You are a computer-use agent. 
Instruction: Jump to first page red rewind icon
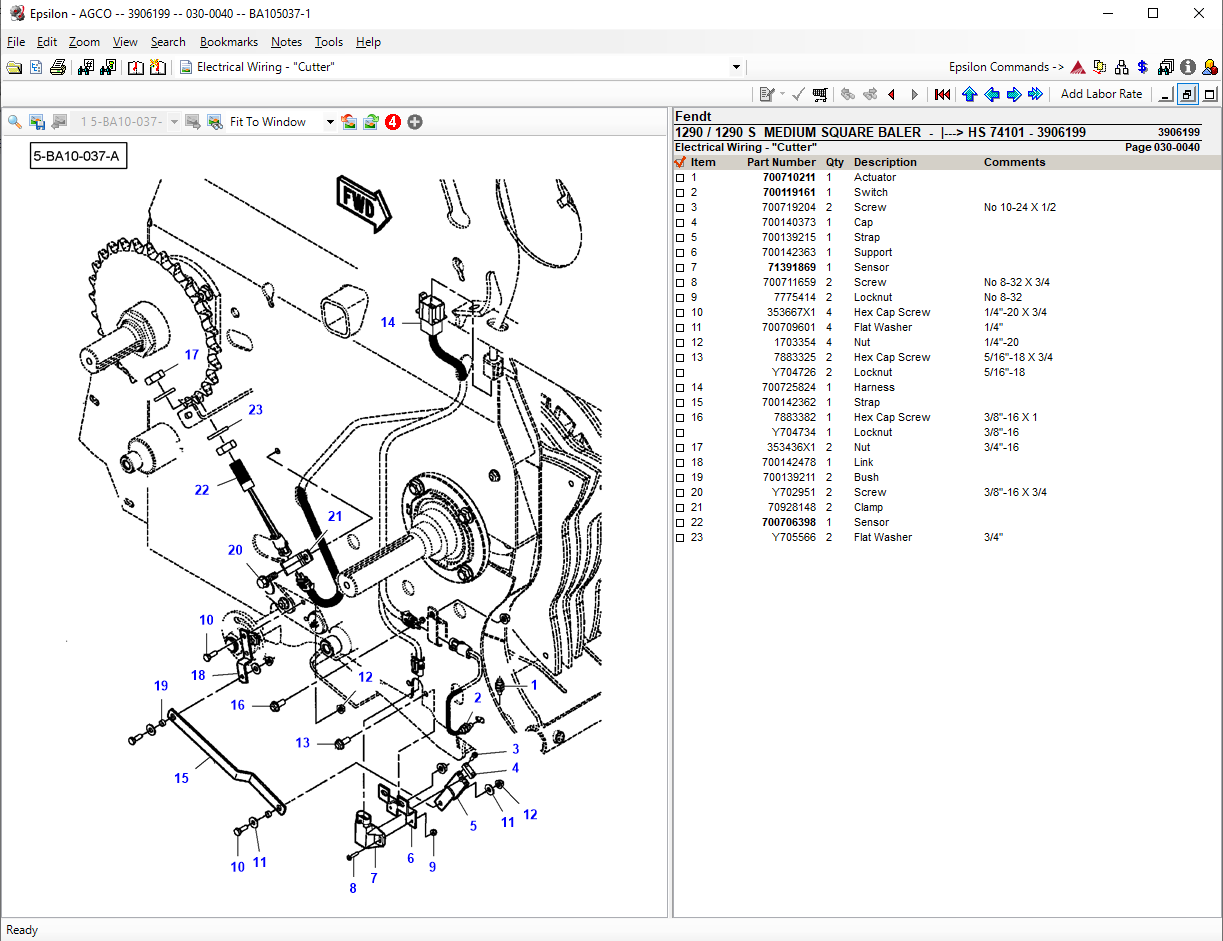[x=942, y=94]
